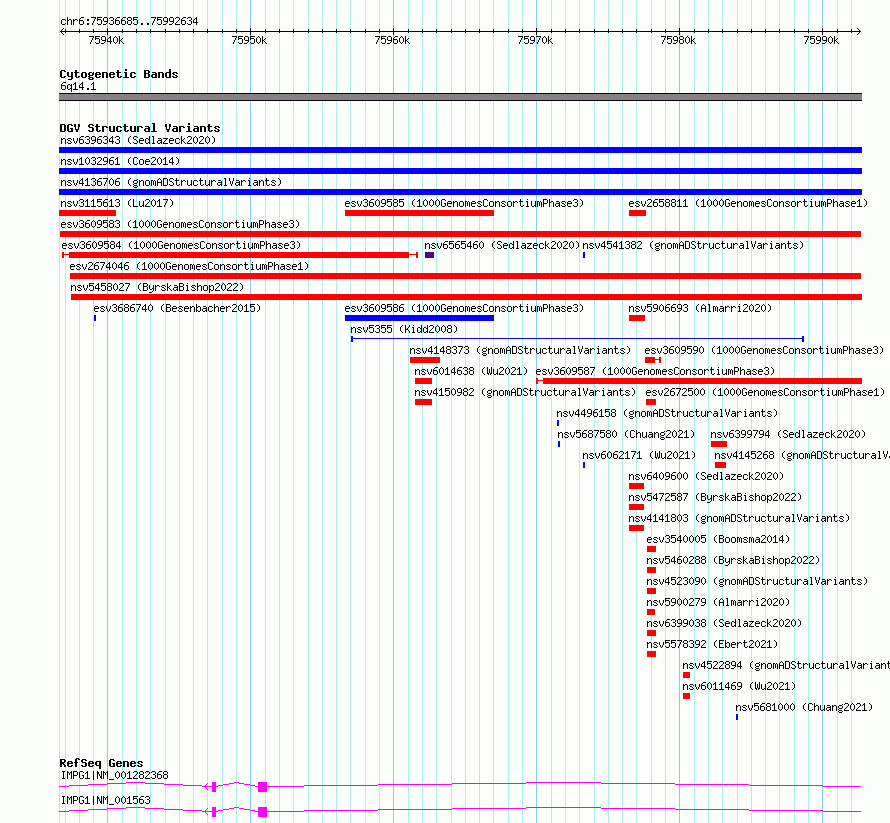Open nsv6409600 (Sedlazeck2020) label
Screen dimensions: 890x823
(x=706, y=476)
